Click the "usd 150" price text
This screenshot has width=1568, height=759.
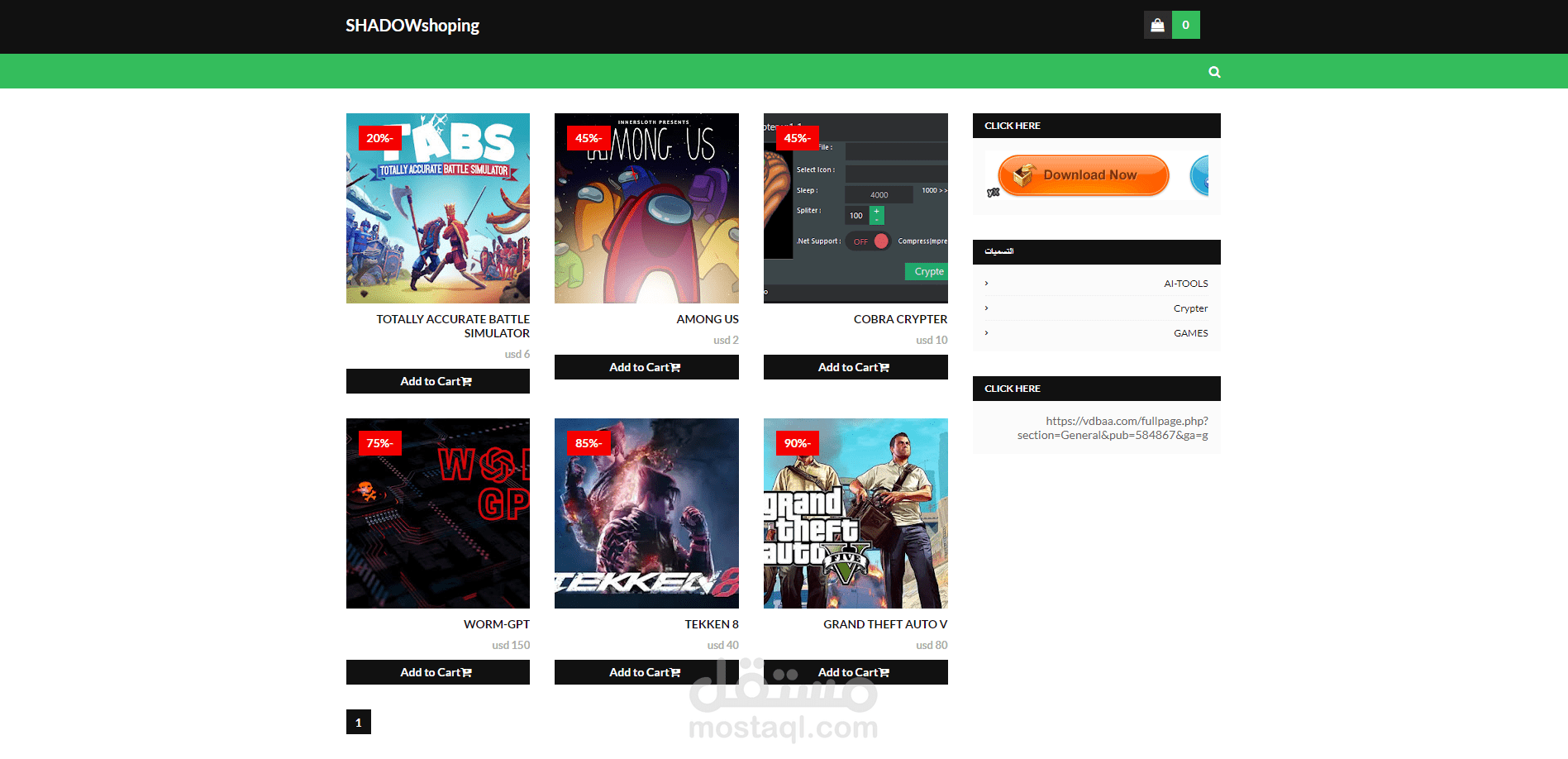(x=511, y=645)
